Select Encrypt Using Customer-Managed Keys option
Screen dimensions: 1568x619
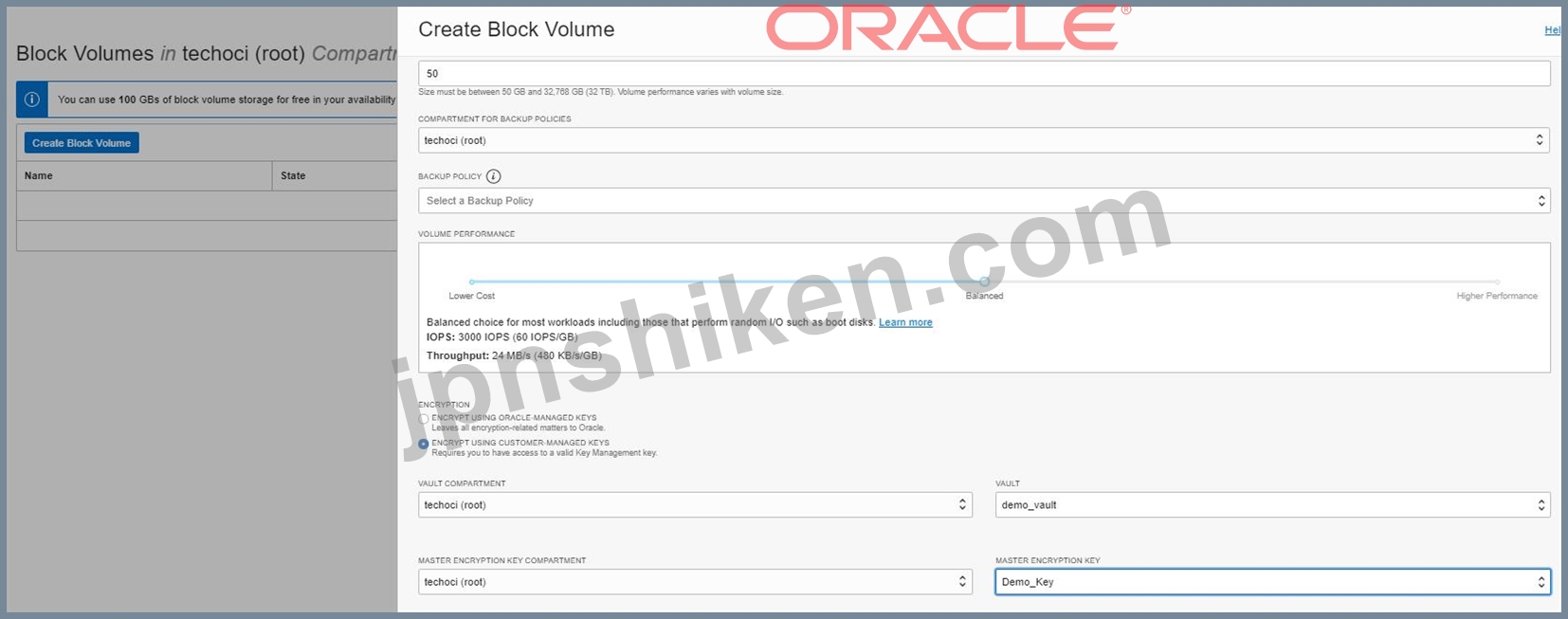424,444
